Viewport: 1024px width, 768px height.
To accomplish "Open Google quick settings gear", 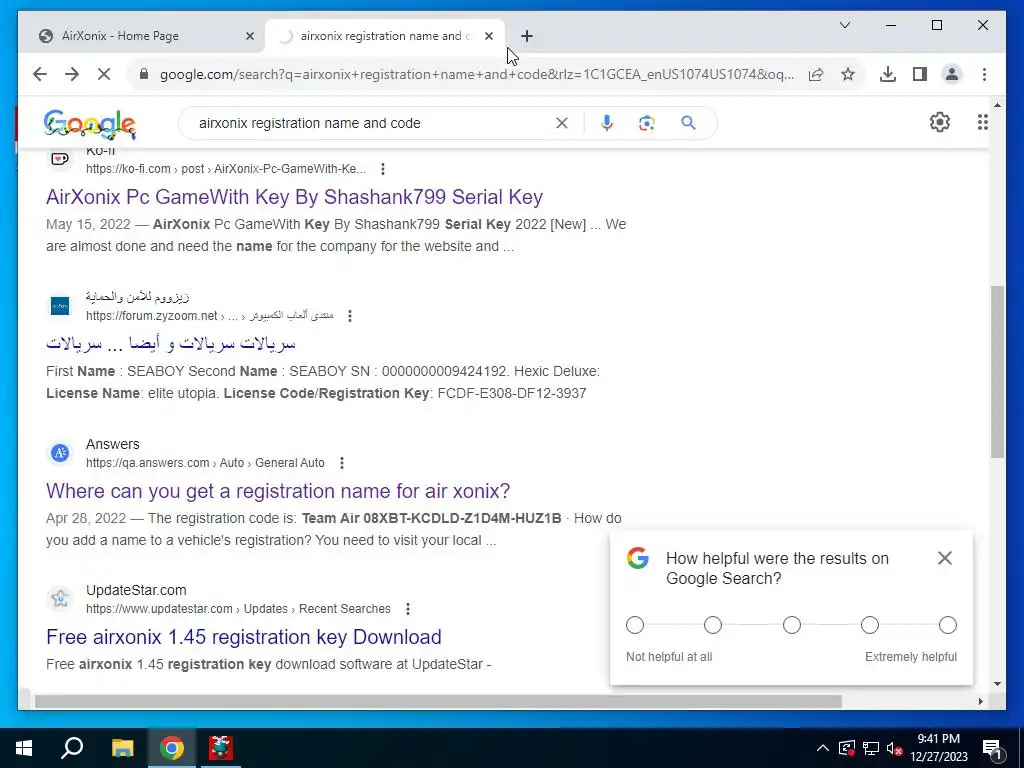I will (940, 122).
